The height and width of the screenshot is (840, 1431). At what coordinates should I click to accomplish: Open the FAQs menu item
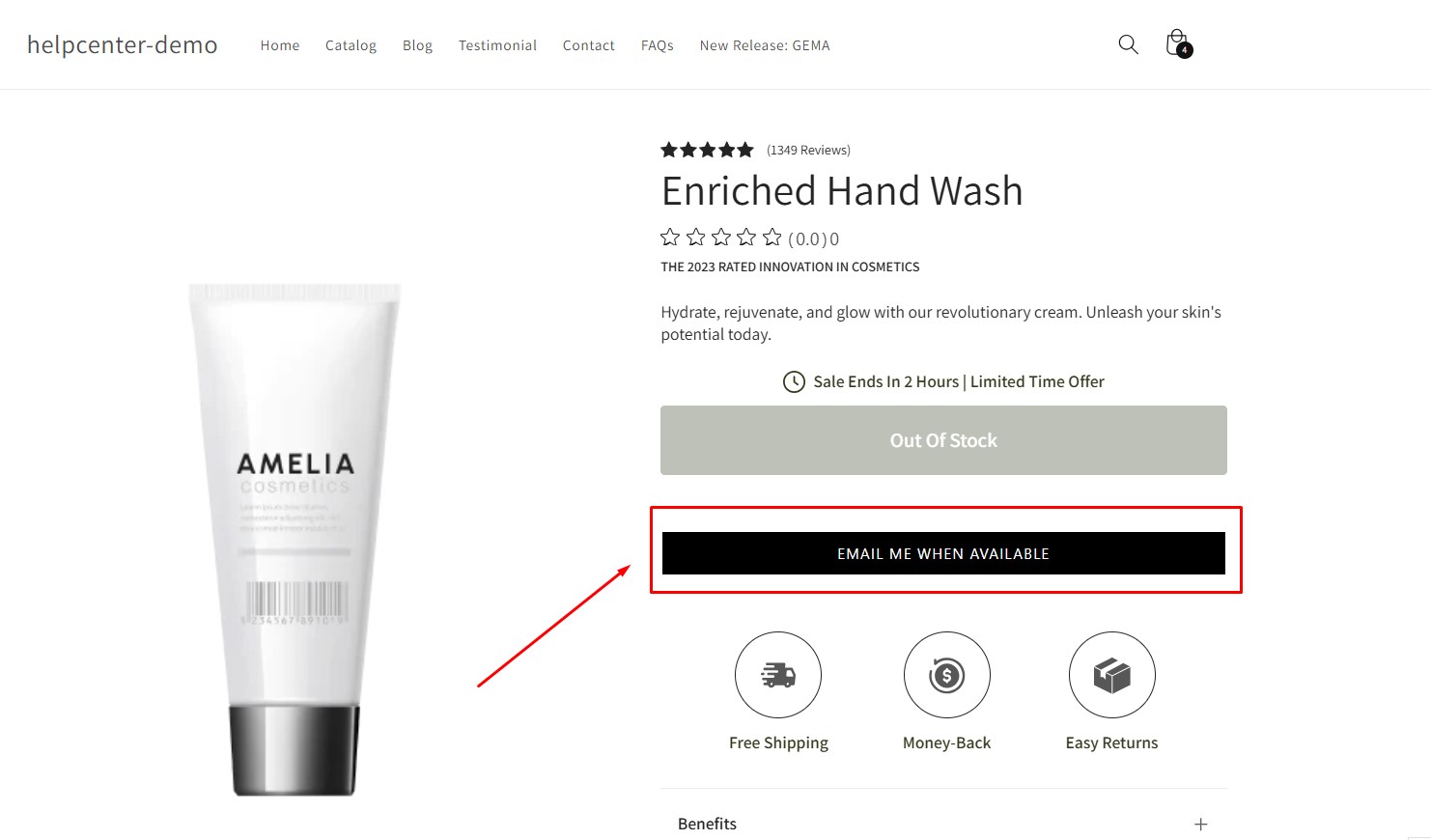click(x=658, y=45)
